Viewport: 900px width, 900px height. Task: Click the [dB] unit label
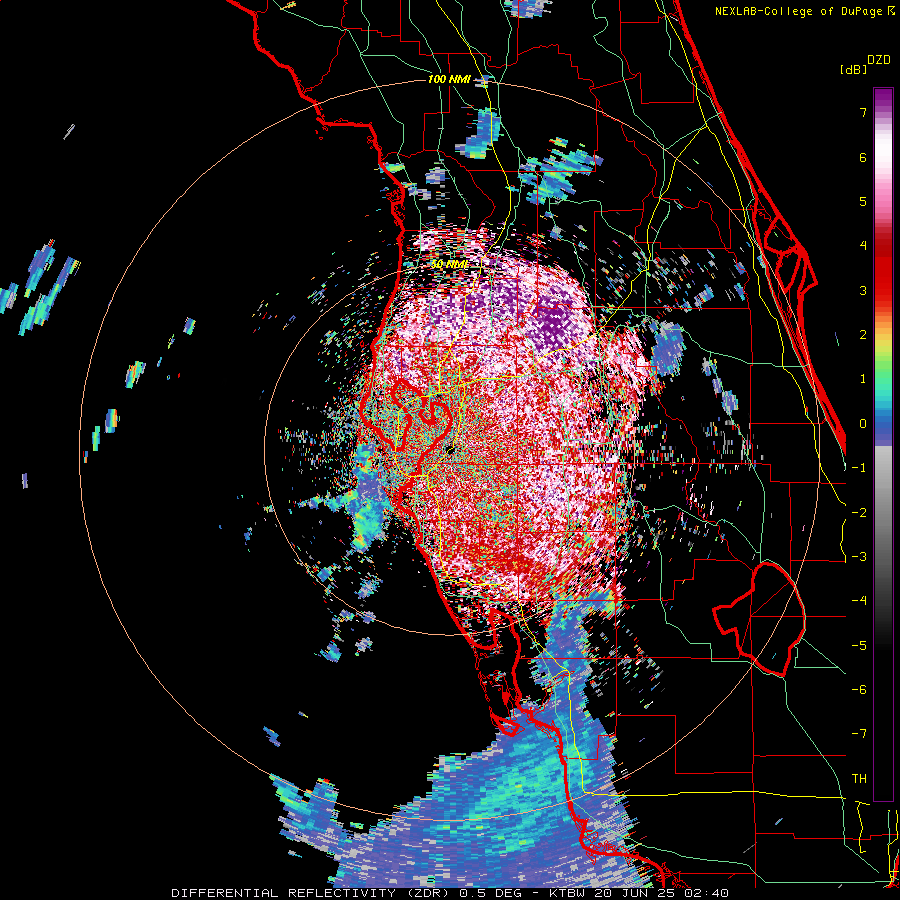tap(853, 69)
